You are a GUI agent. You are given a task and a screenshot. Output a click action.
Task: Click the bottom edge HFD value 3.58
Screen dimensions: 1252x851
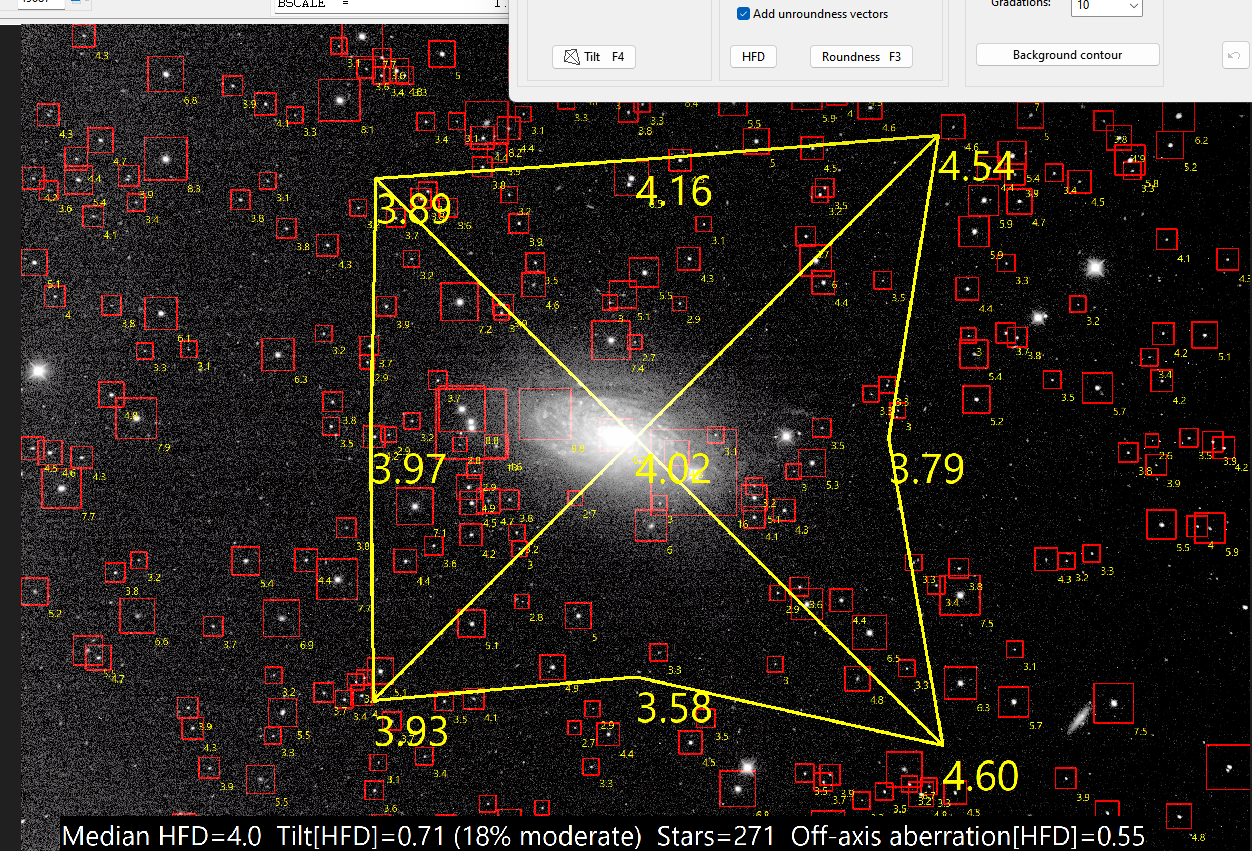point(674,708)
